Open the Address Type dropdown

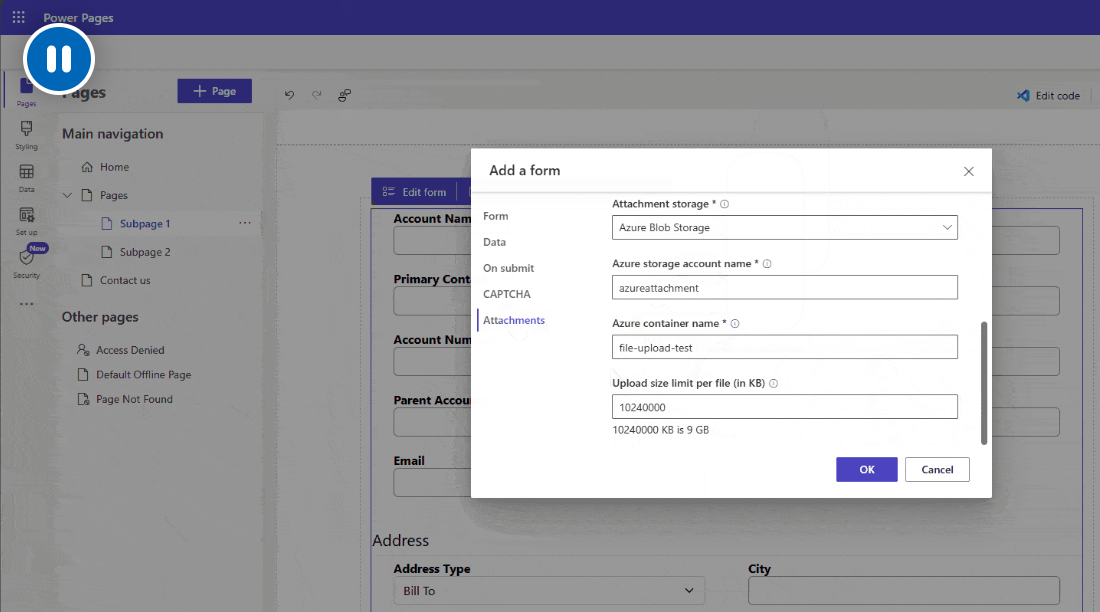click(549, 591)
